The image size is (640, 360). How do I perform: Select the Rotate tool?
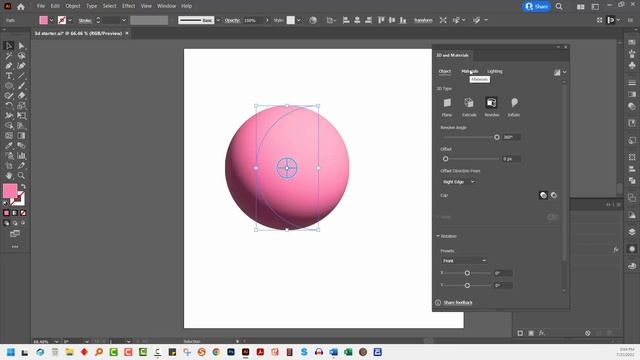pos(9,106)
